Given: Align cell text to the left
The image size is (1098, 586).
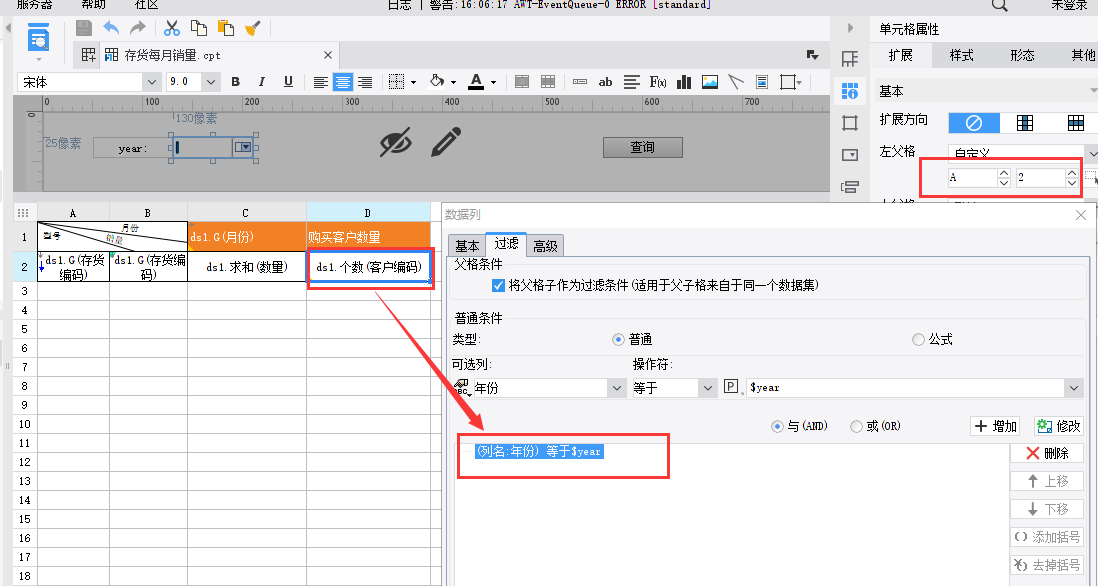Looking at the screenshot, I should 321,82.
